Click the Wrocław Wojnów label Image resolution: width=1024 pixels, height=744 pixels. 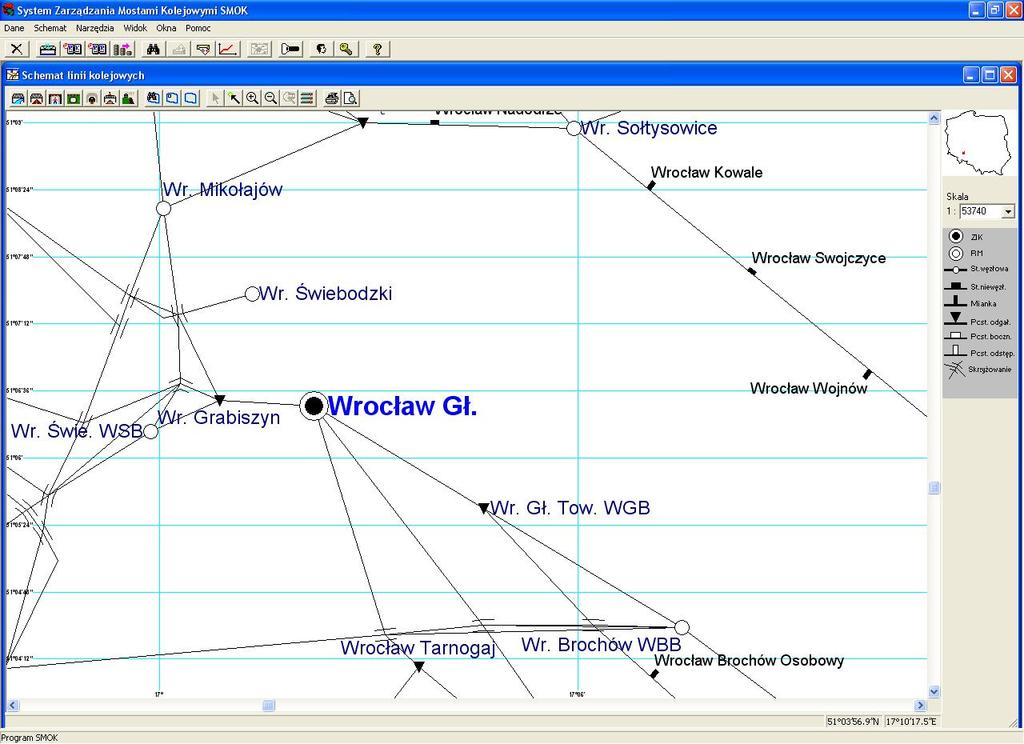[808, 389]
